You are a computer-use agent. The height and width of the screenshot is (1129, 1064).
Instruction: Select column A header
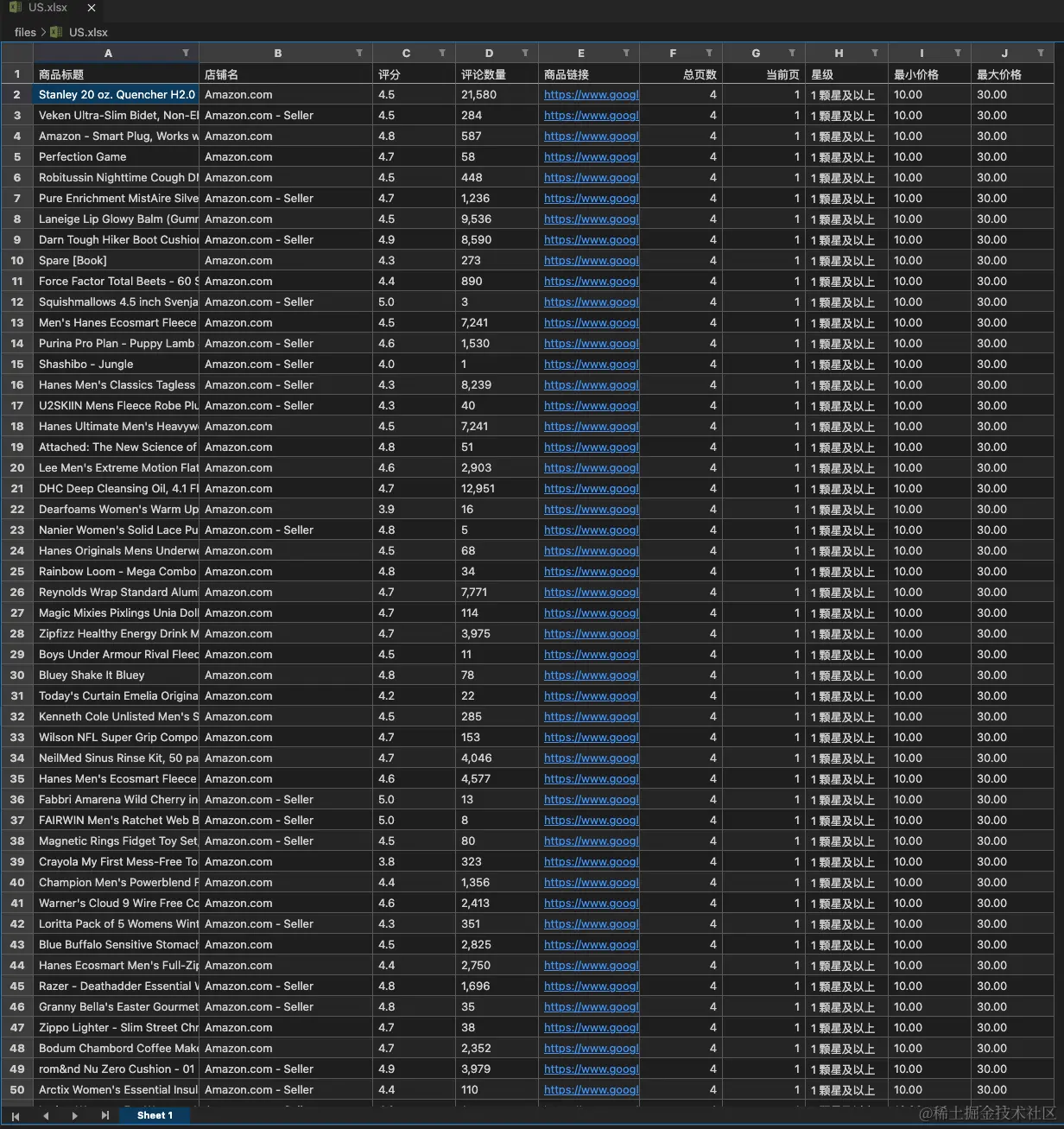tap(108, 54)
